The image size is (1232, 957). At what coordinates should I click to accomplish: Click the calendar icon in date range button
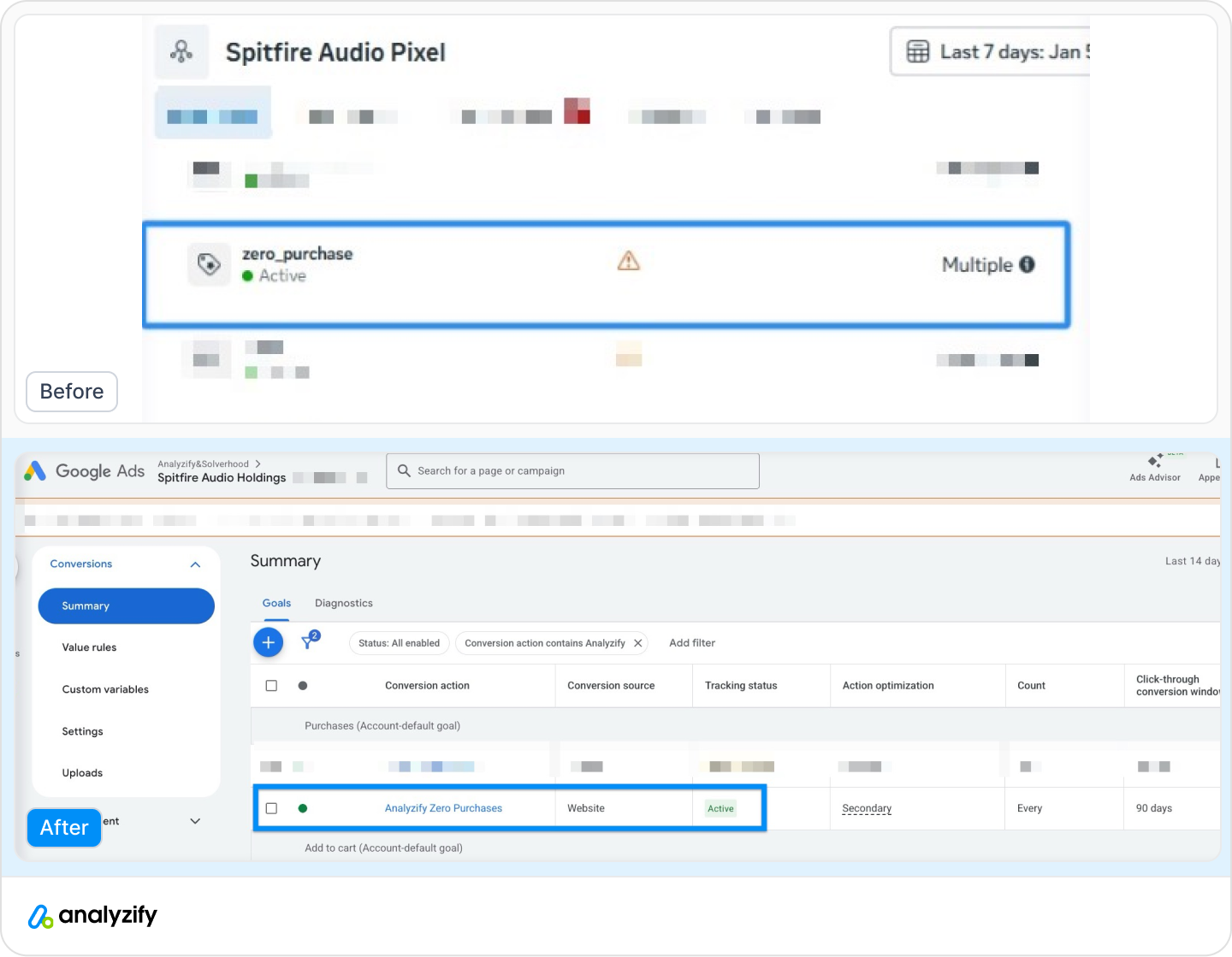(918, 52)
